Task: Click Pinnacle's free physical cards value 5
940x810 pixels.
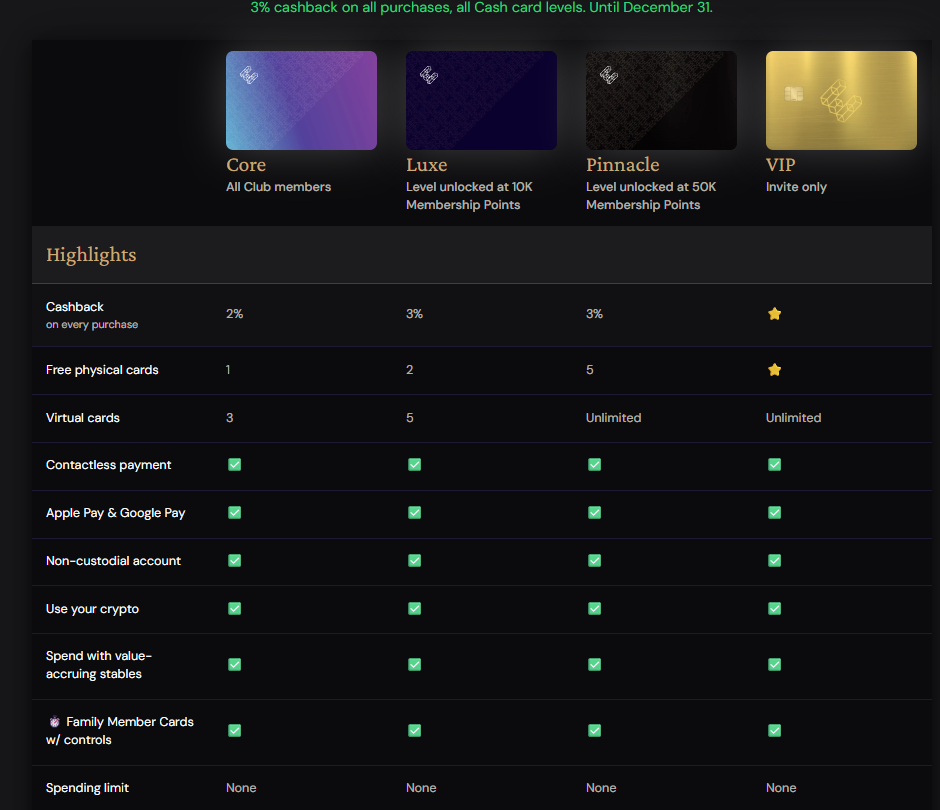Action: (590, 370)
